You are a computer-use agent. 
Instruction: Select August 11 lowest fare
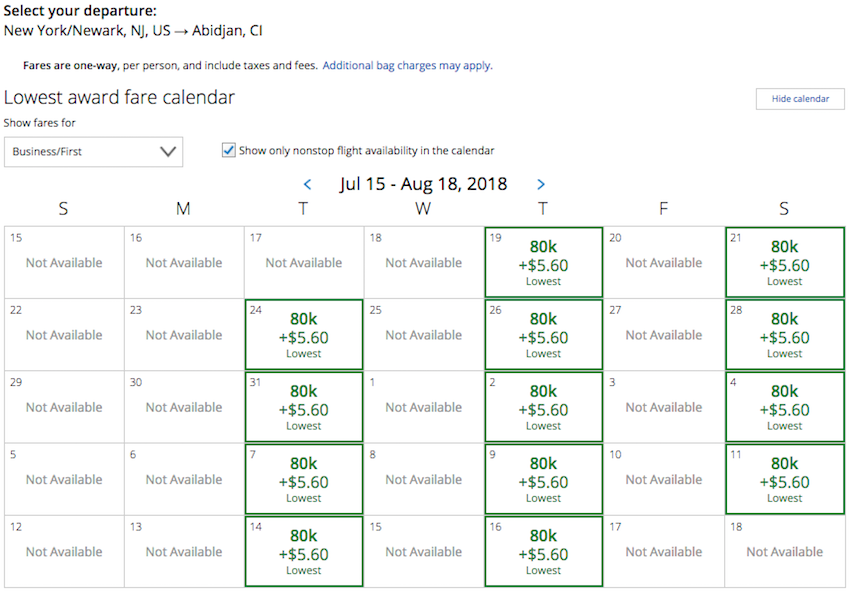click(784, 478)
